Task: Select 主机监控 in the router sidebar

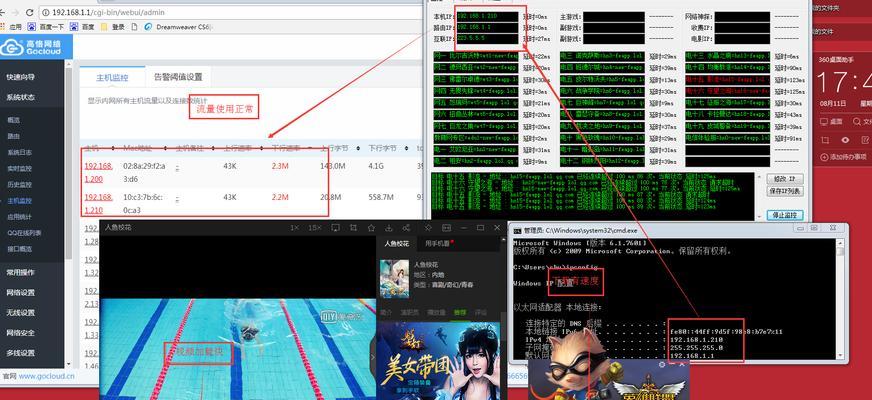Action: (19, 200)
